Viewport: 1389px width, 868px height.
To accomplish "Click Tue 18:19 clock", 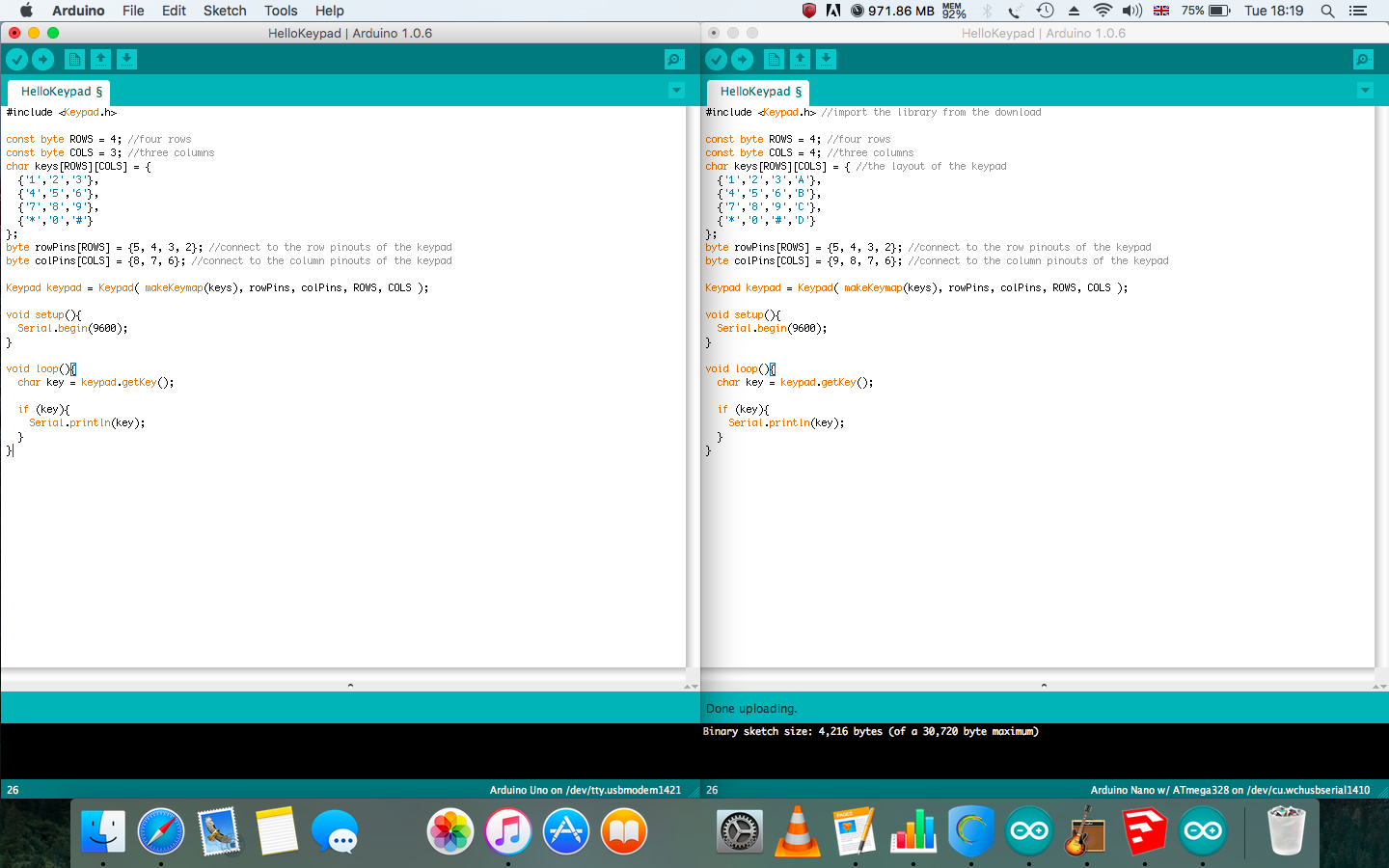I will pyautogui.click(x=1273, y=11).
